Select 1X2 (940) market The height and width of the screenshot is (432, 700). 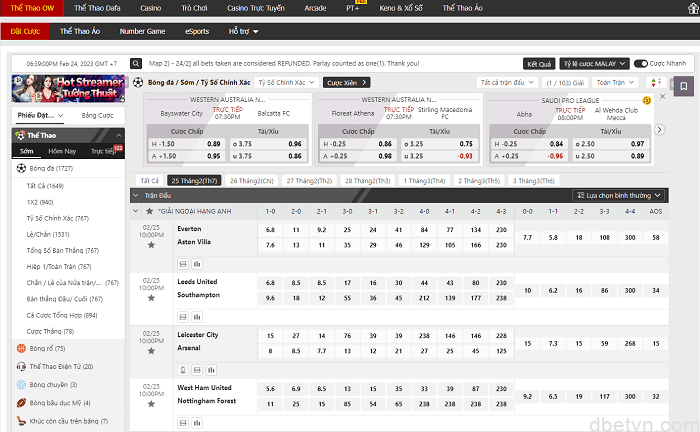[40, 202]
